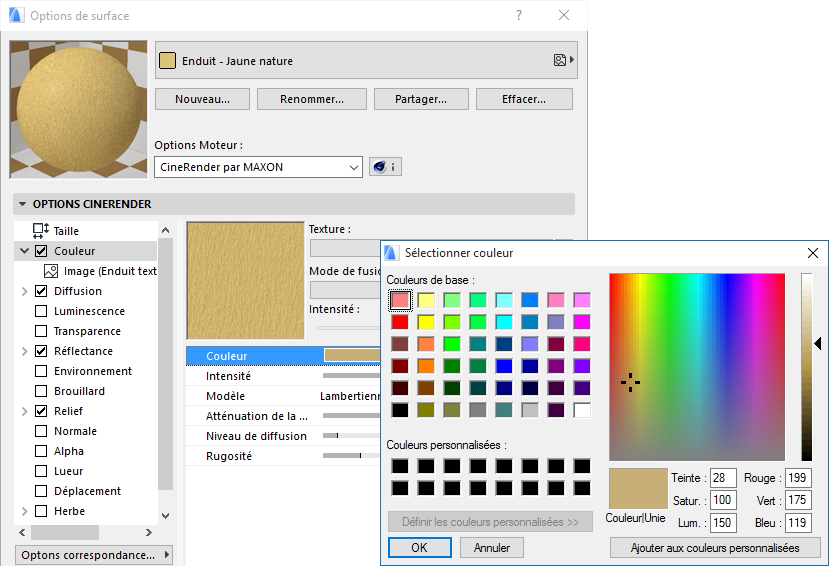Click Ajouter aux couleurs personnalisées button
Screen dimensions: 829x566
point(715,548)
